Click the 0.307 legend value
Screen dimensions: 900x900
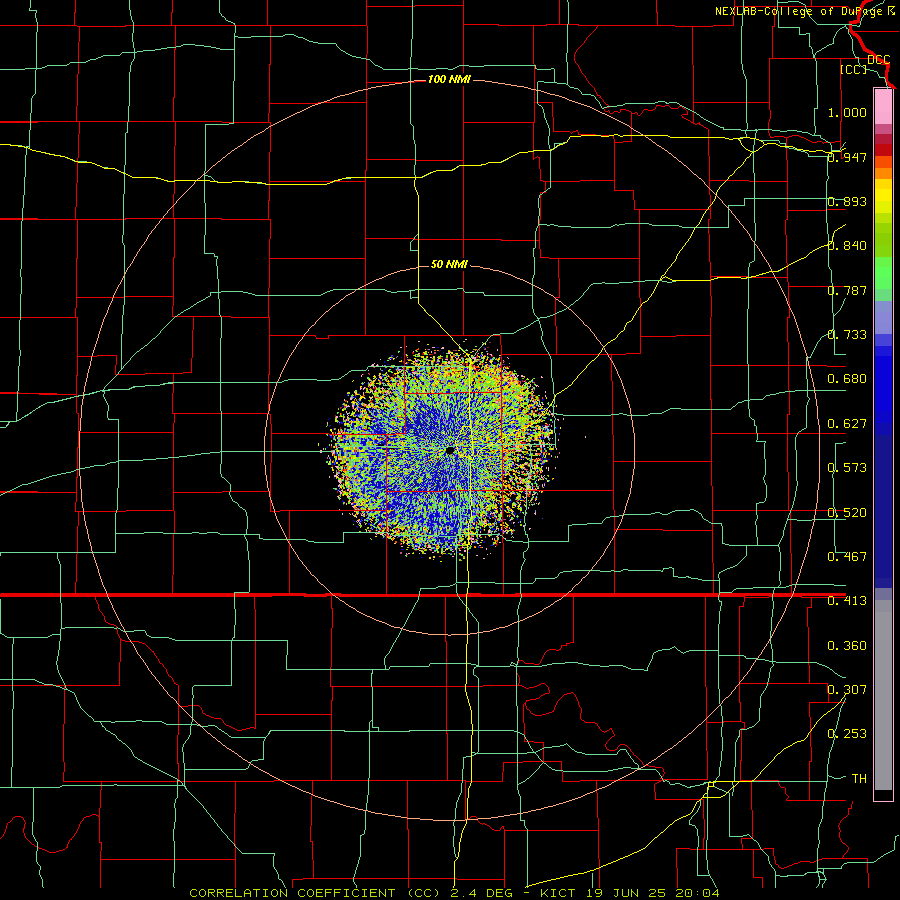pyautogui.click(x=847, y=690)
